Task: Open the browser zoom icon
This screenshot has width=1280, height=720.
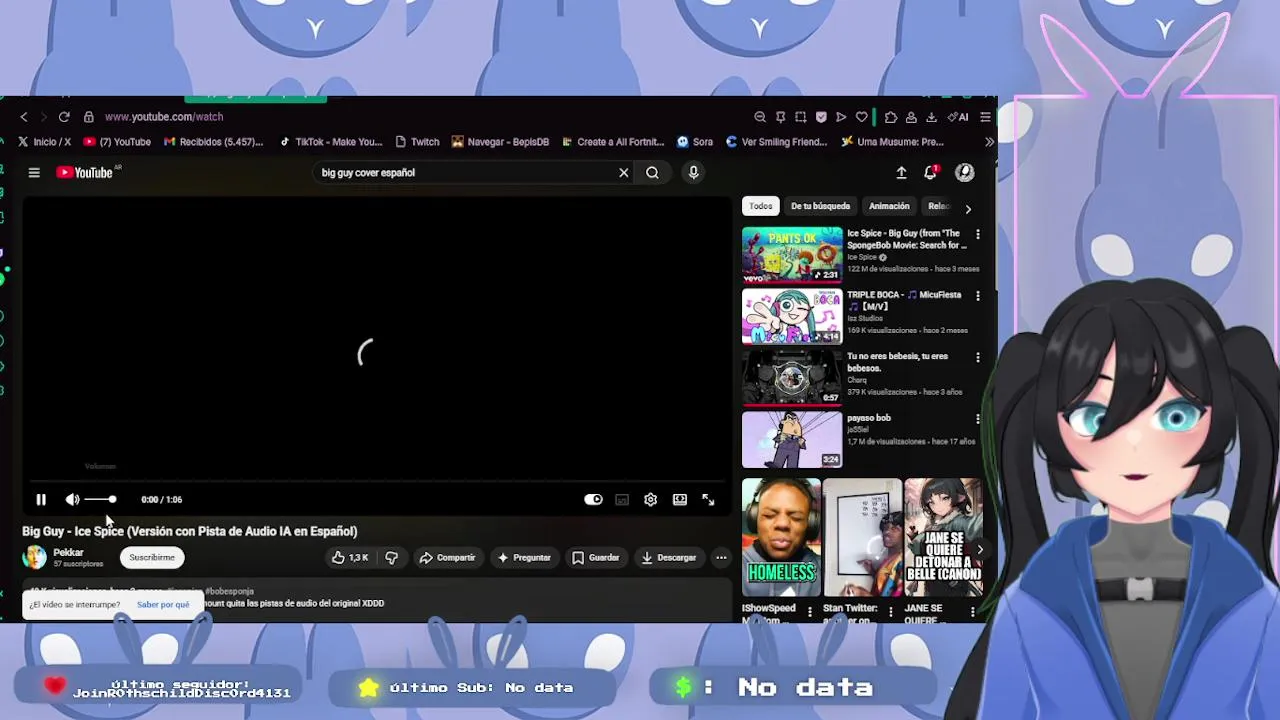Action: point(760,117)
